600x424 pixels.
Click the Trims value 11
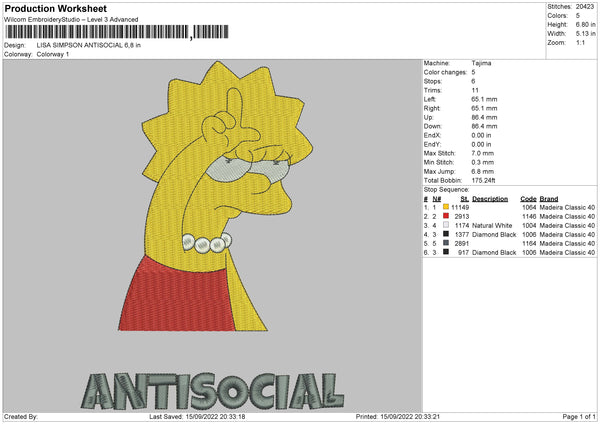(x=475, y=90)
